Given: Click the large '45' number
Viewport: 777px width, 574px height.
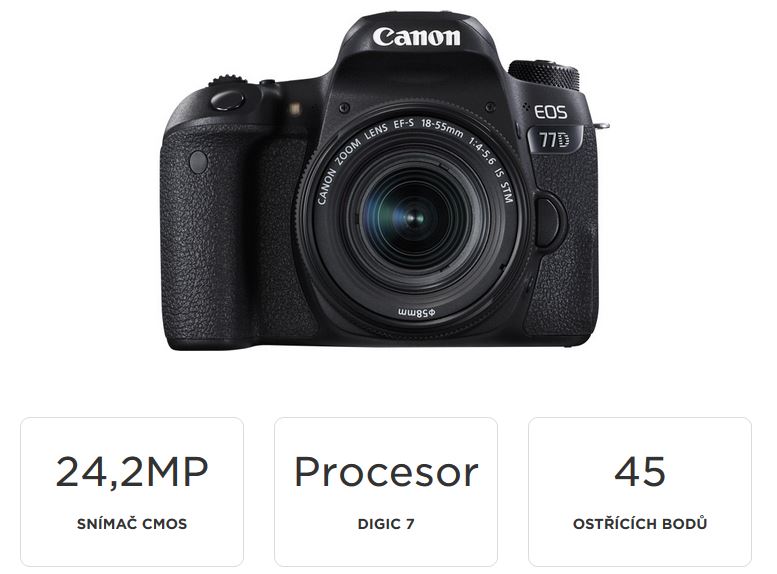Looking at the screenshot, I should pyautogui.click(x=640, y=471).
